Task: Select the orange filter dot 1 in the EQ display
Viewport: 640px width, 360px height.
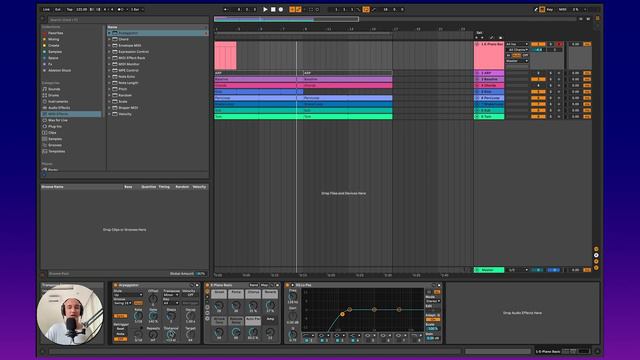Action: click(x=342, y=314)
